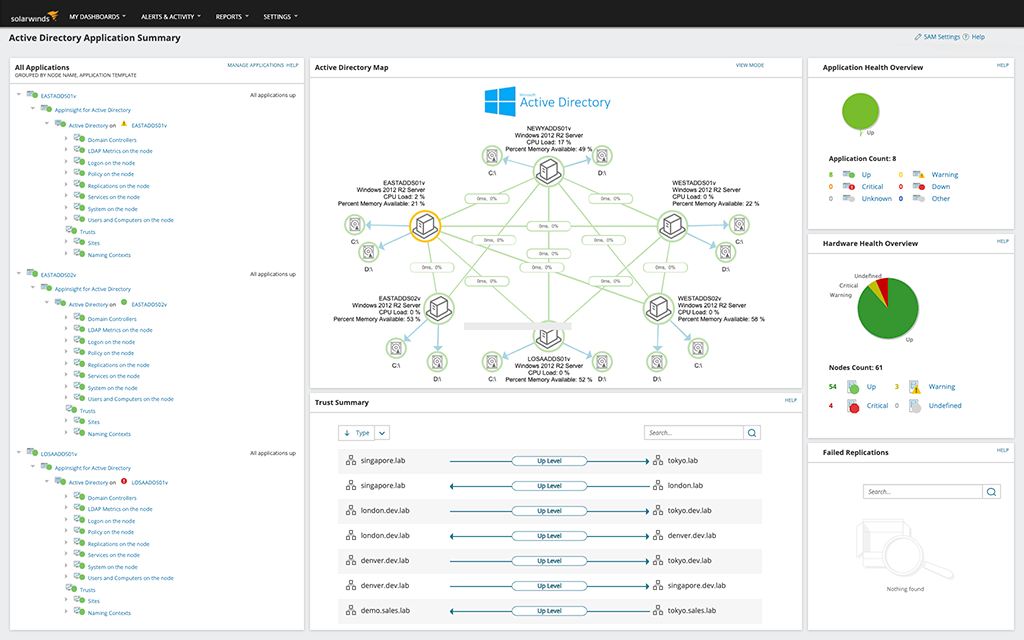Viewport: 1024px width, 640px height.
Task: Click Up Level badge on singapore.lab to tokyo.lab row
Action: 549,461
